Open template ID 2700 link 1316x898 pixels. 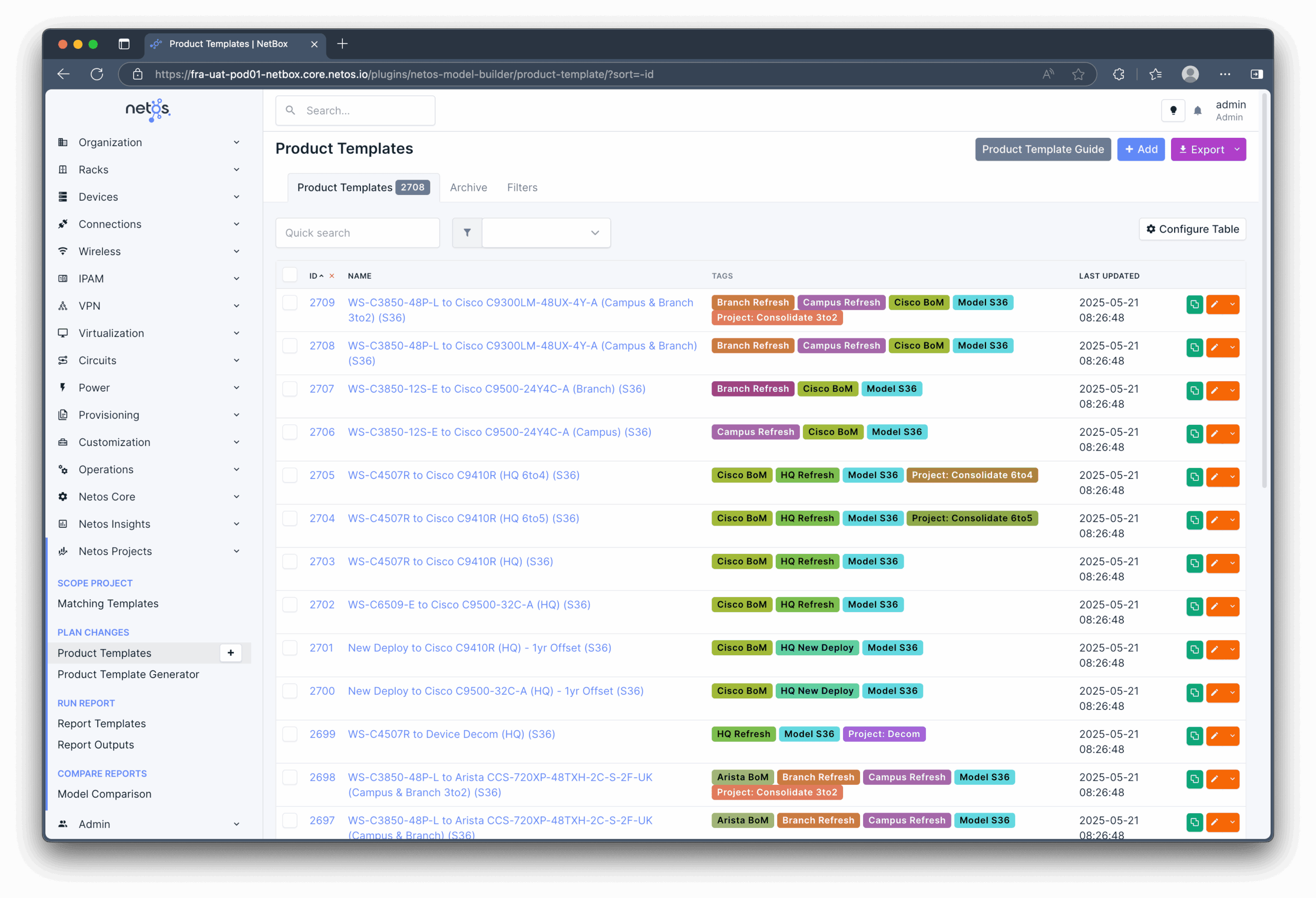coord(322,691)
